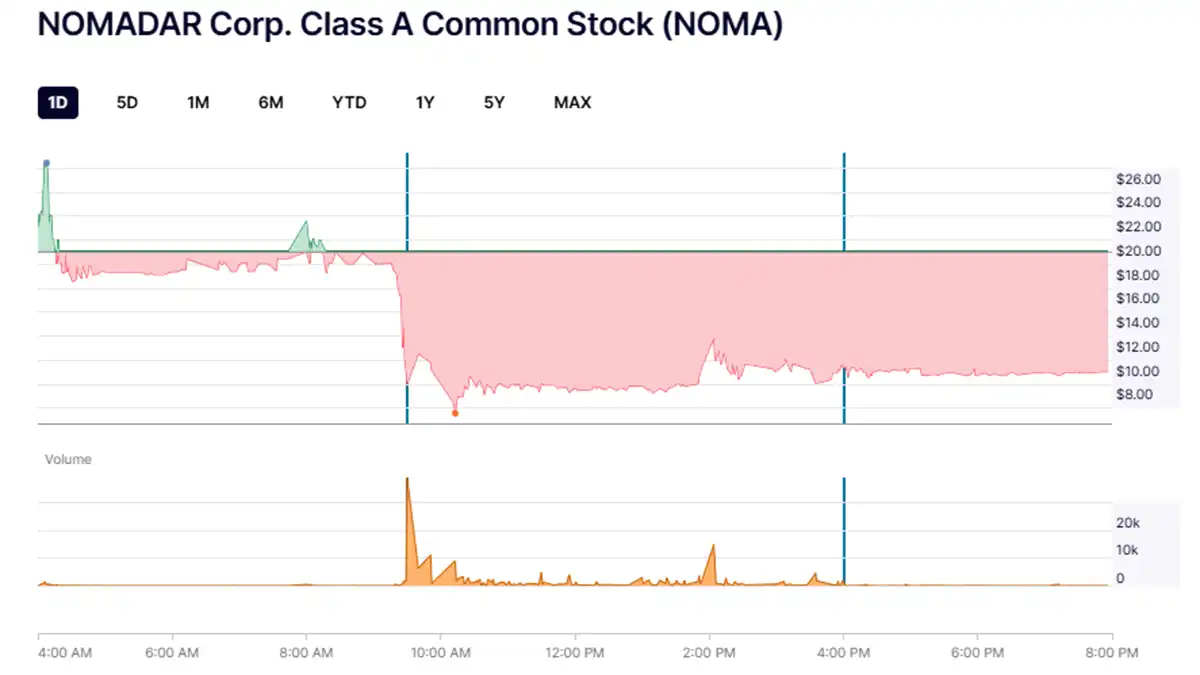
Task: Open the MAX chart range
Action: (572, 102)
